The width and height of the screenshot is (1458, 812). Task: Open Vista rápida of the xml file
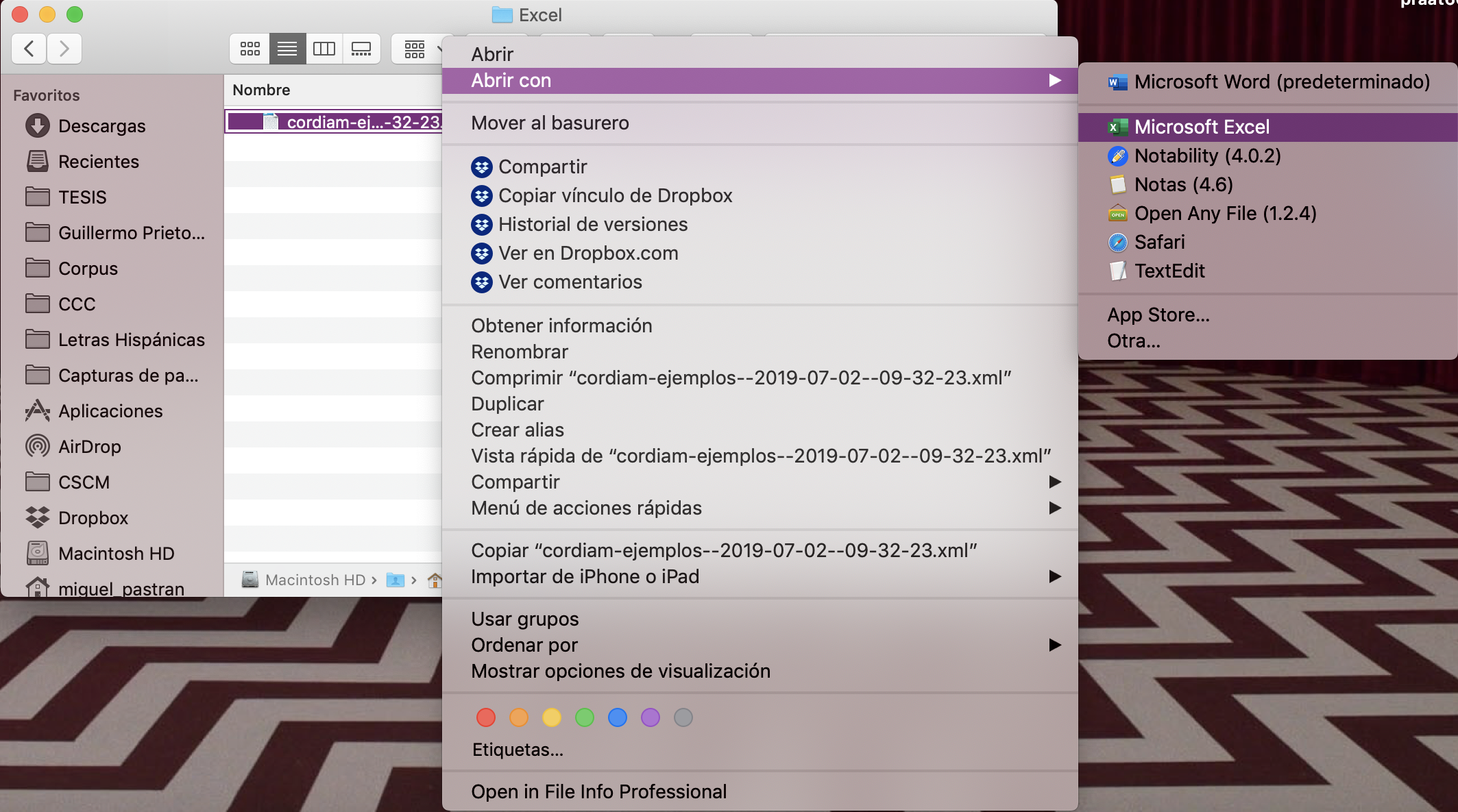760,456
